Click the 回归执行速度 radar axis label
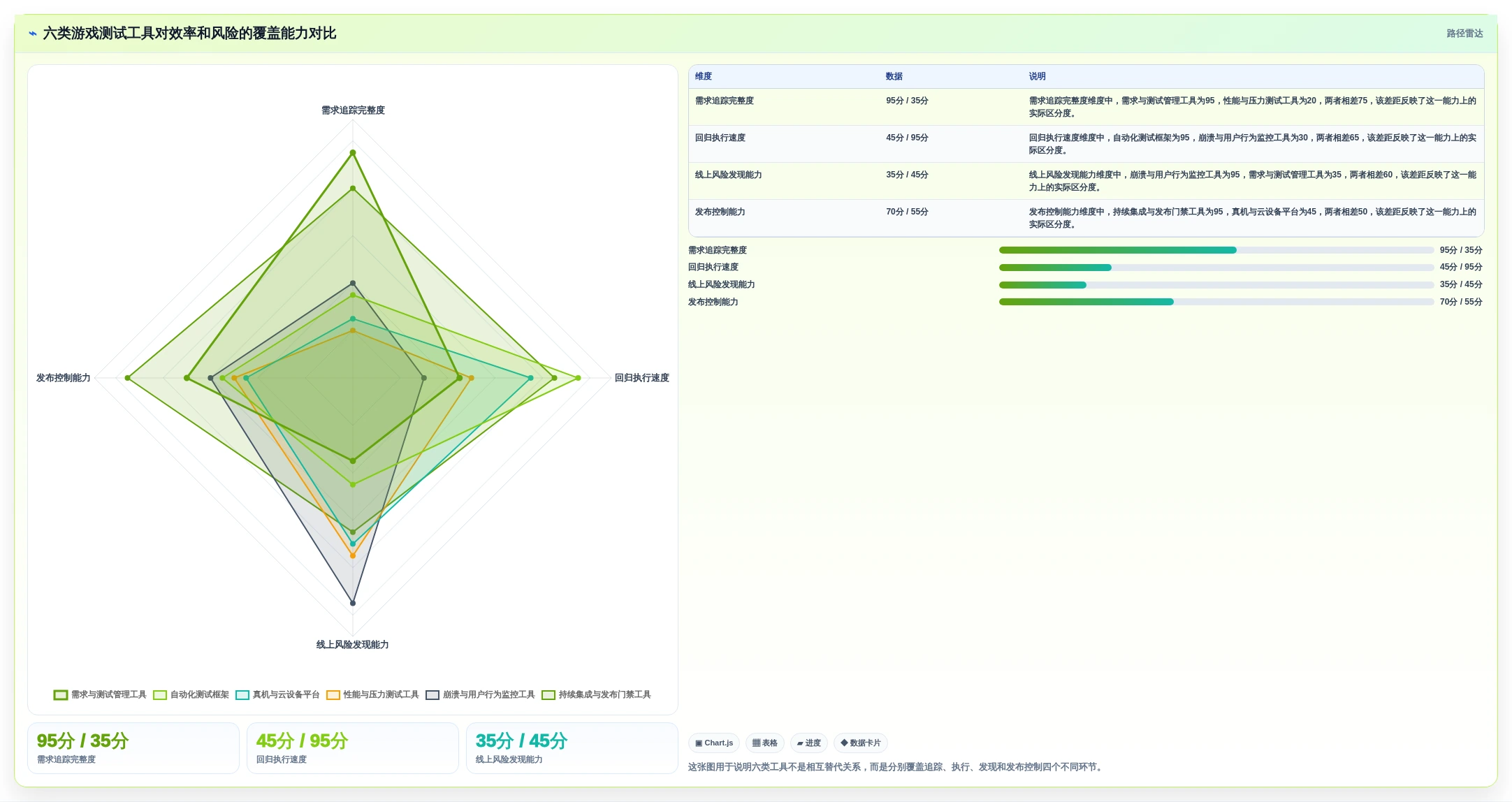Viewport: 1512px width, 802px height. pos(642,378)
